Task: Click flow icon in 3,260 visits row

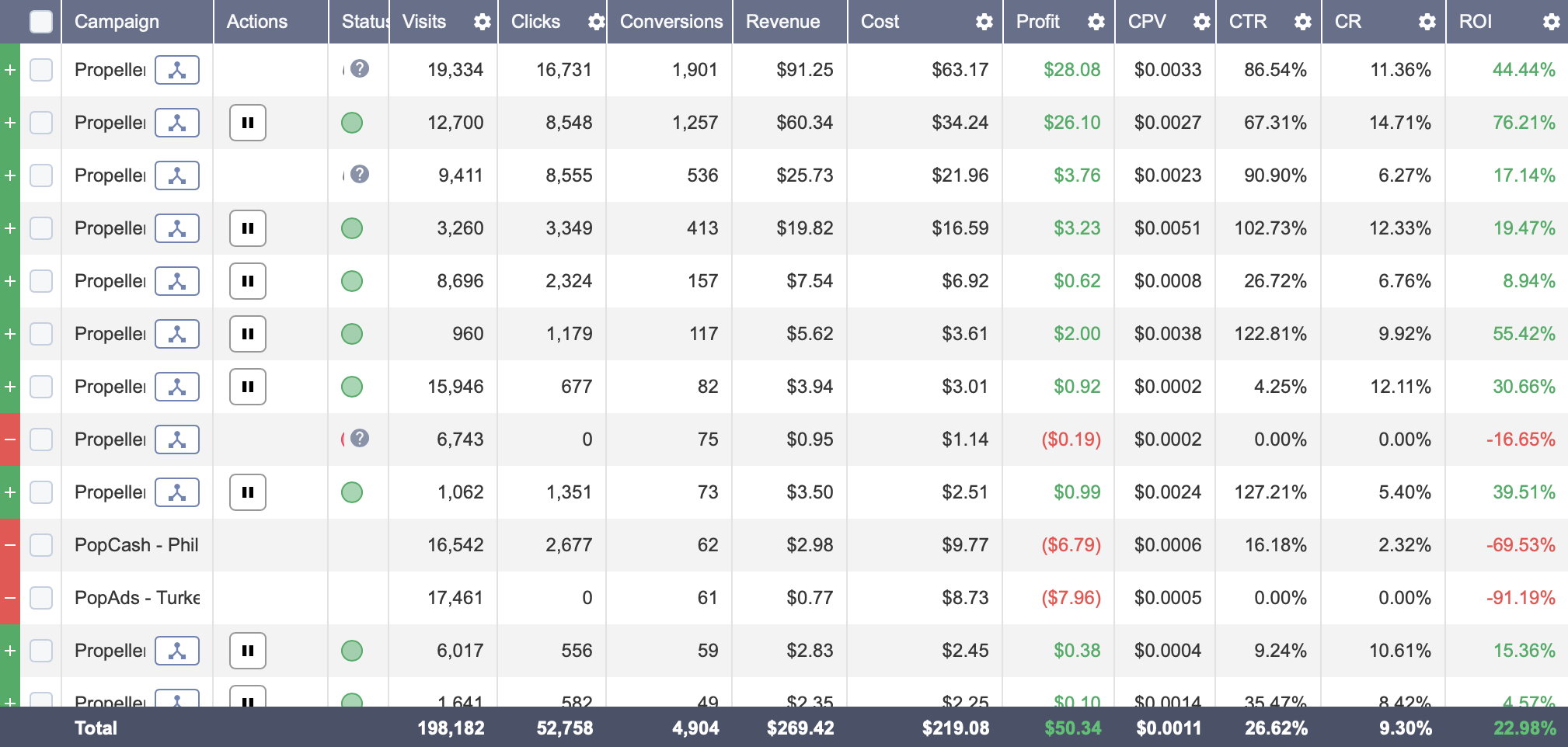Action: click(177, 228)
